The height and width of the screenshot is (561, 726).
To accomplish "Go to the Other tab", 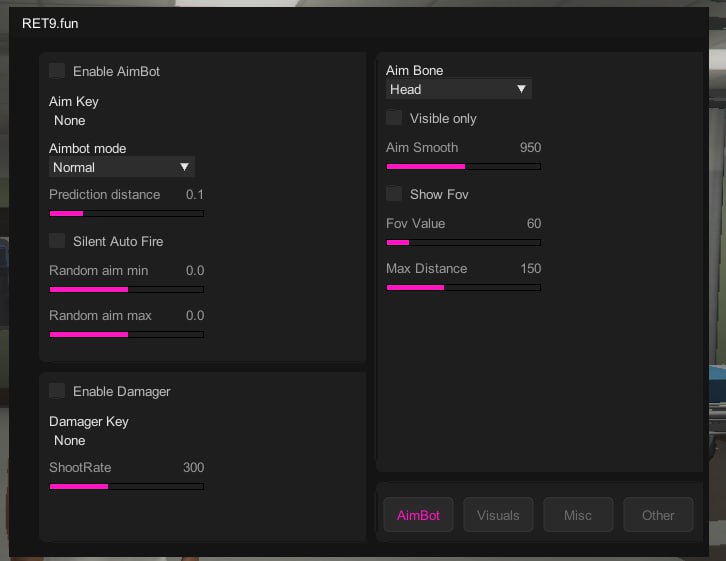I will click(658, 515).
